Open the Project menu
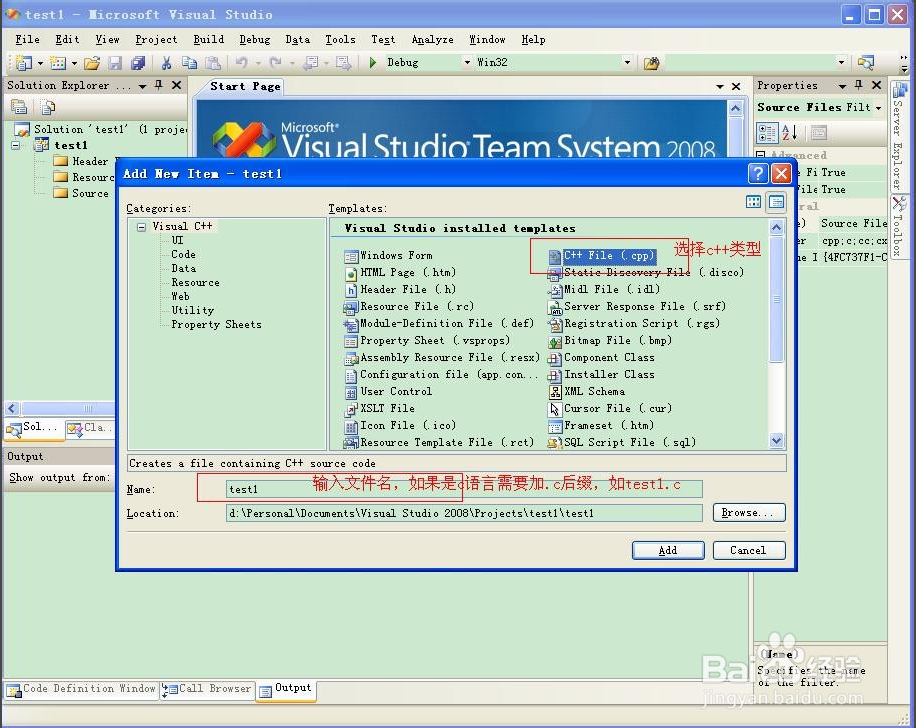 (156, 39)
